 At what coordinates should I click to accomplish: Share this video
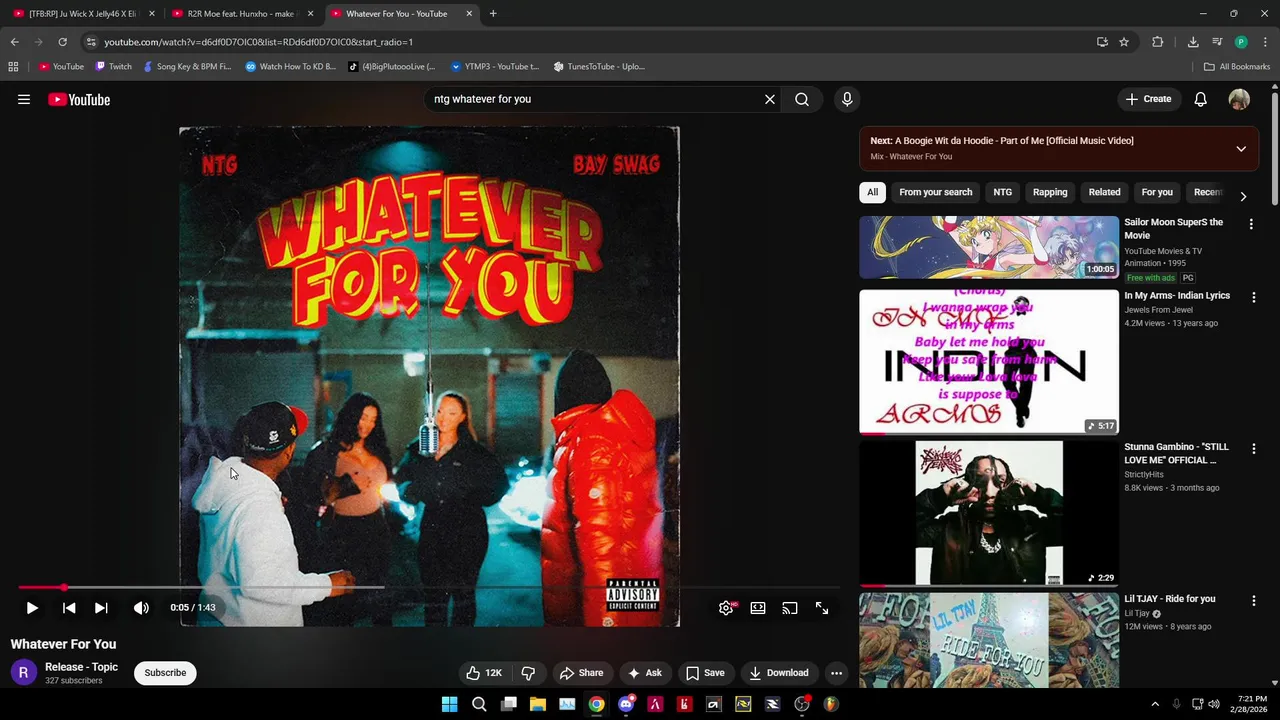pos(581,673)
